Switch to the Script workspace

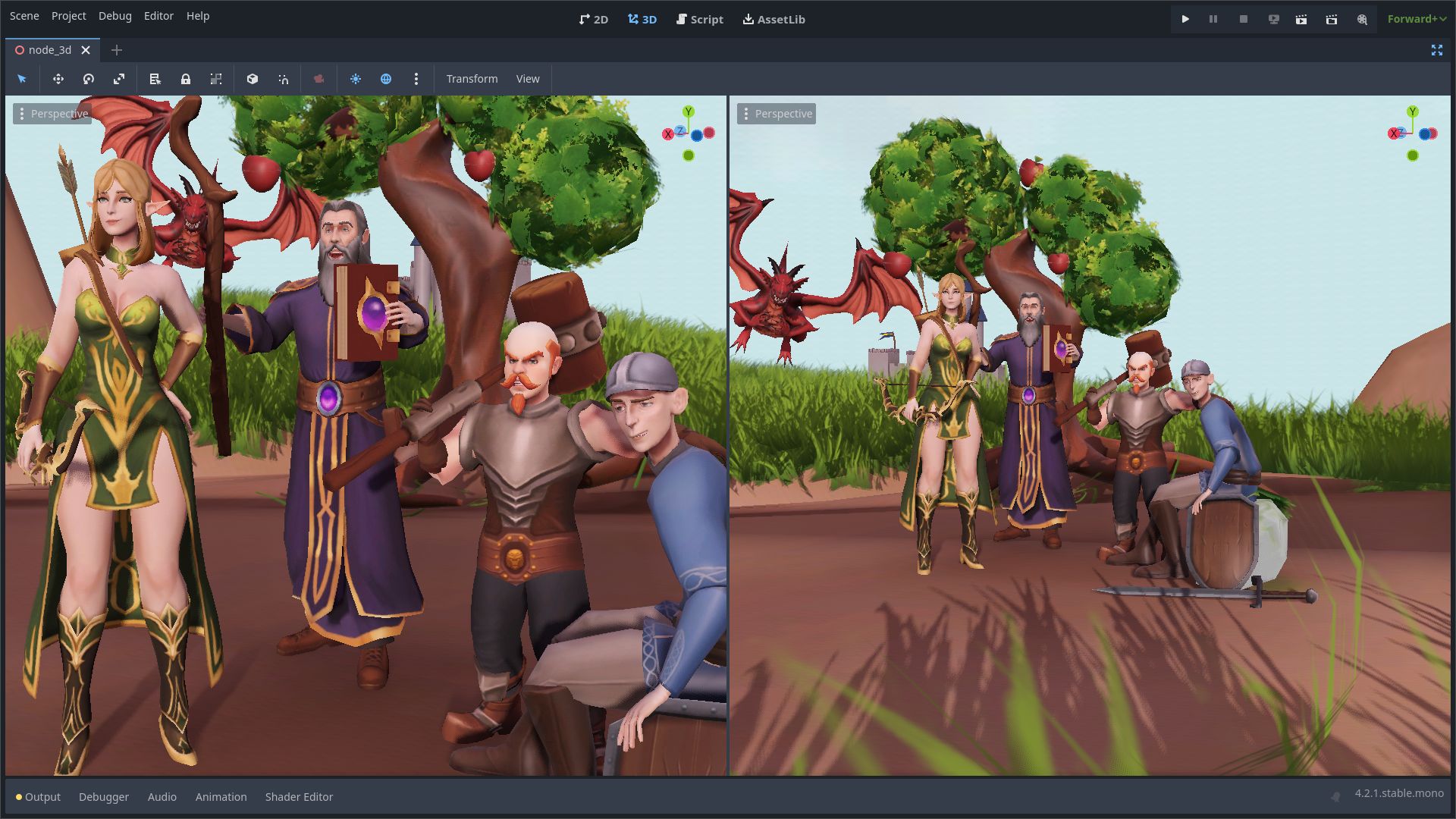pyautogui.click(x=699, y=19)
